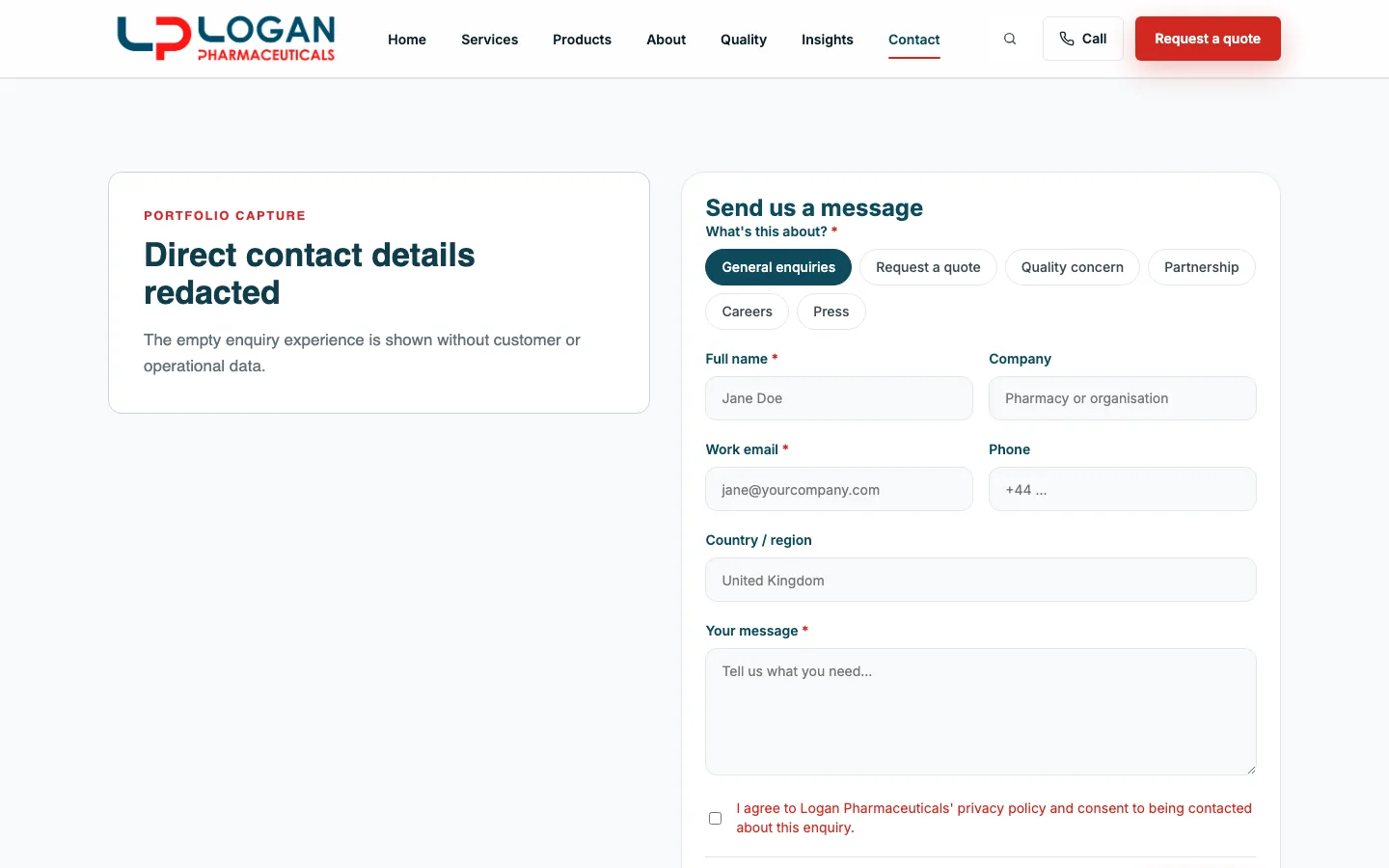This screenshot has width=1389, height=868.
Task: Select the Press topic chip
Action: click(x=831, y=312)
